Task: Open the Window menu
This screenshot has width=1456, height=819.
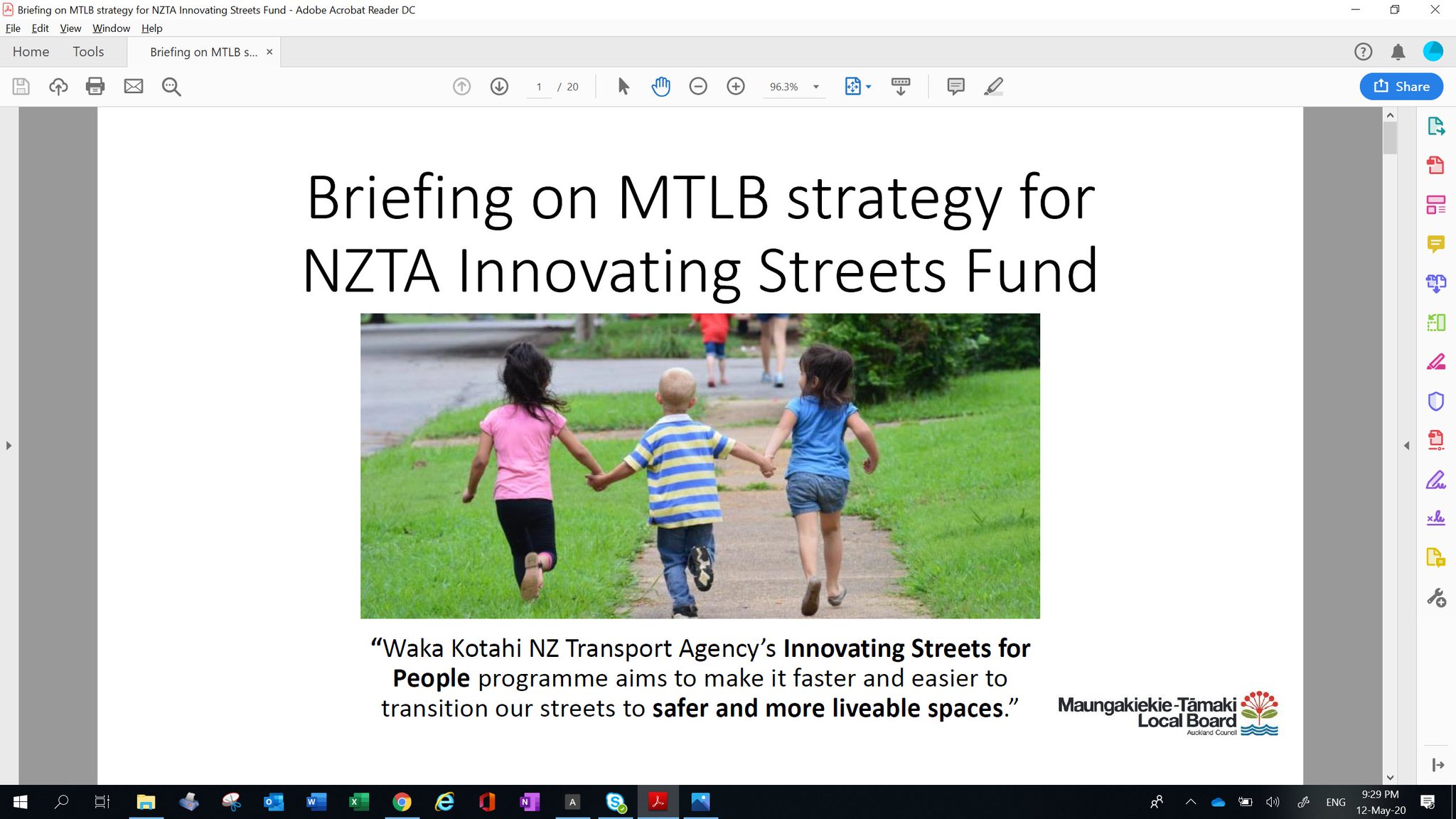Action: click(111, 28)
